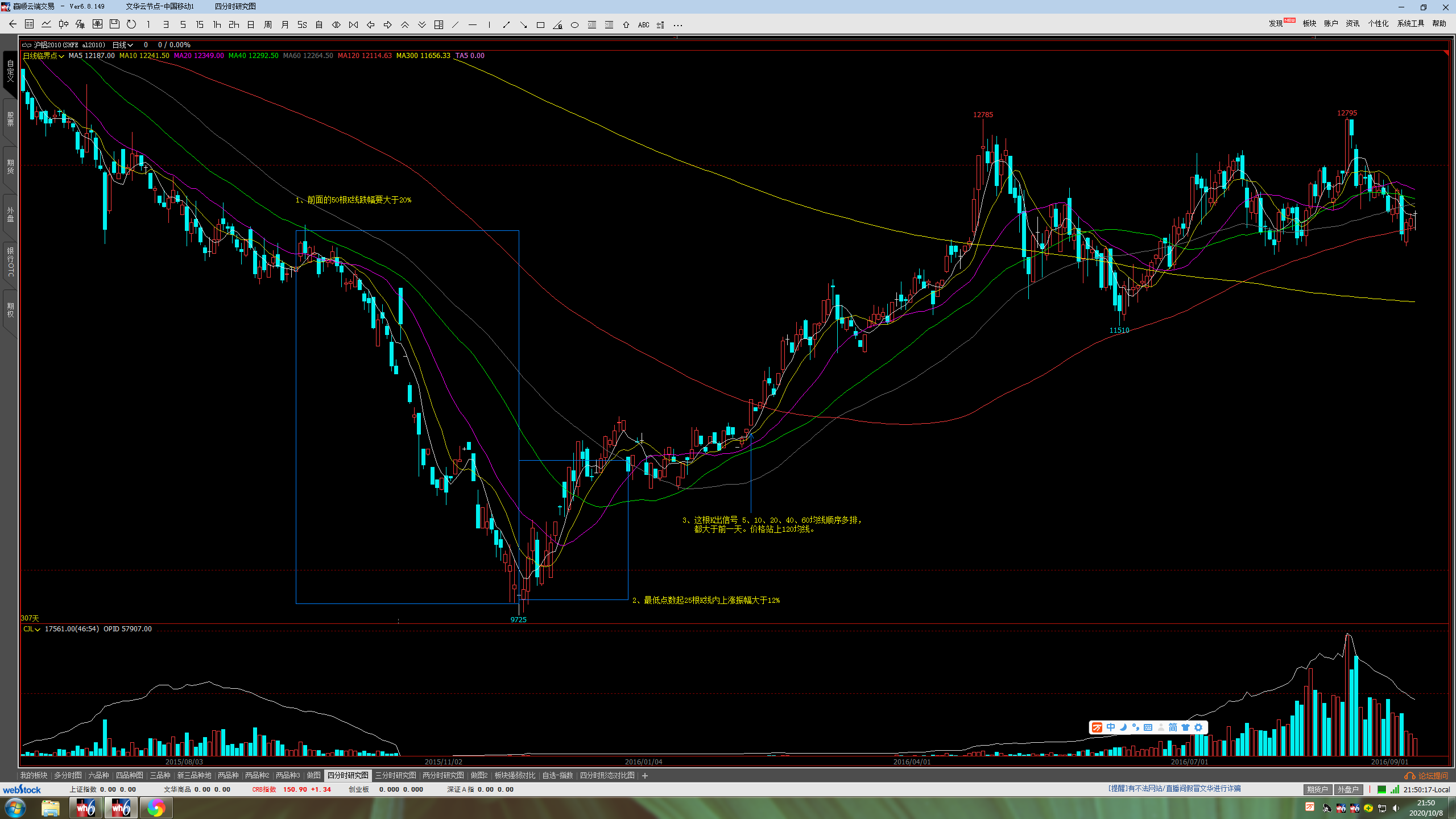
Task: Click the MA20 magenta indicator label
Action: (198, 56)
